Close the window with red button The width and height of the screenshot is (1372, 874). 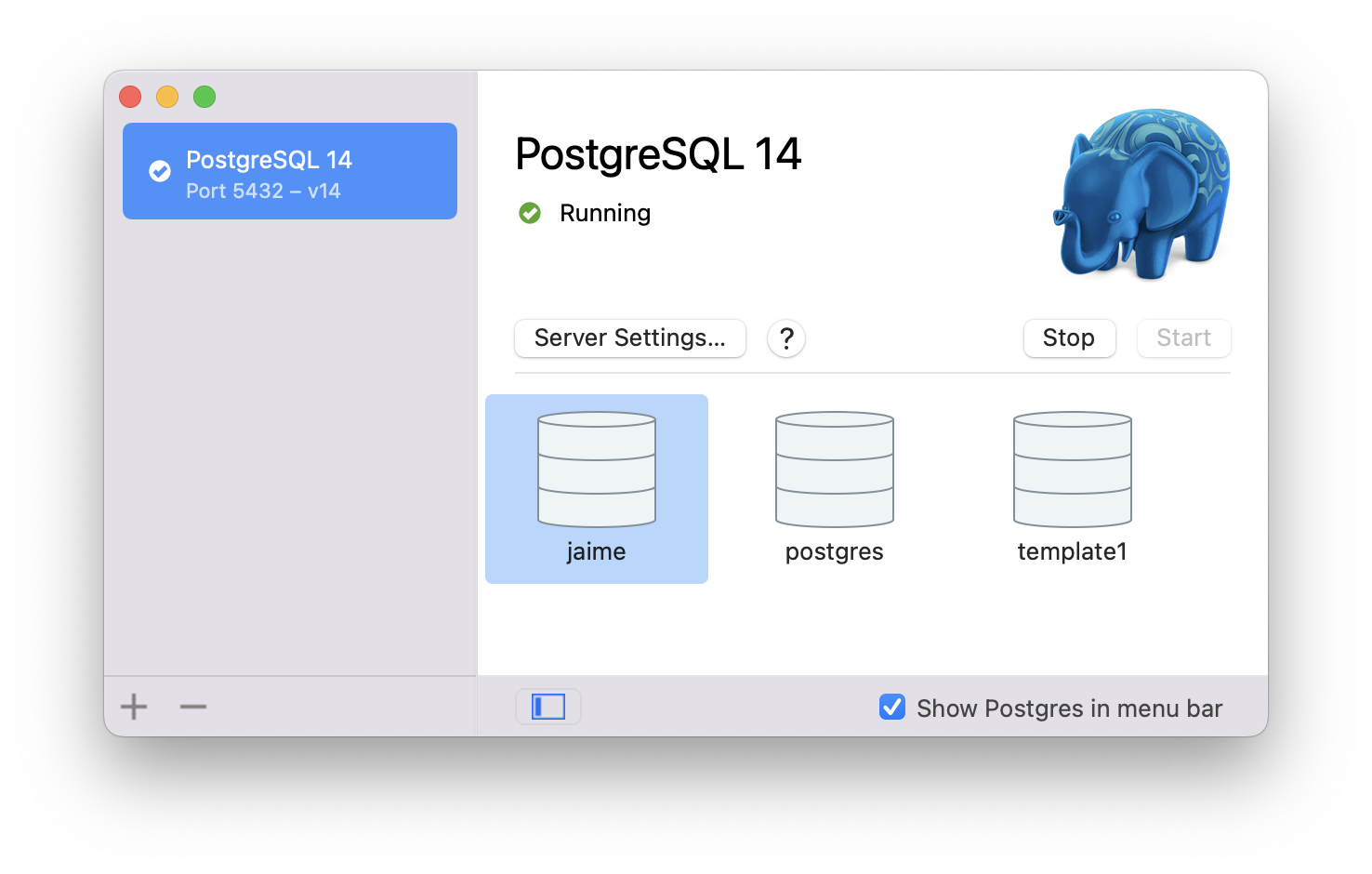click(x=130, y=97)
